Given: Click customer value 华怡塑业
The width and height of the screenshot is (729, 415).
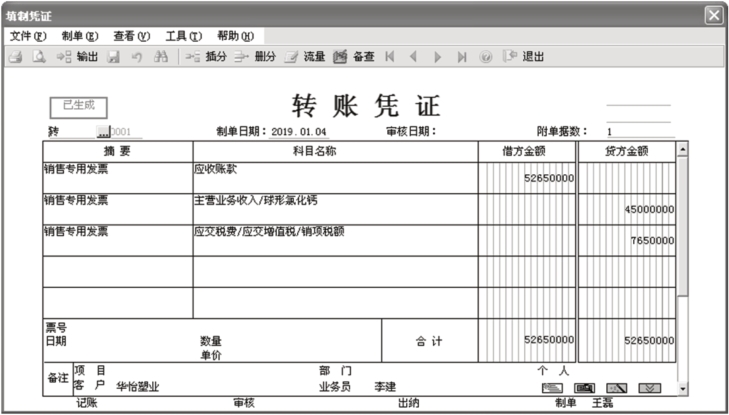Looking at the screenshot, I should click(138, 387).
